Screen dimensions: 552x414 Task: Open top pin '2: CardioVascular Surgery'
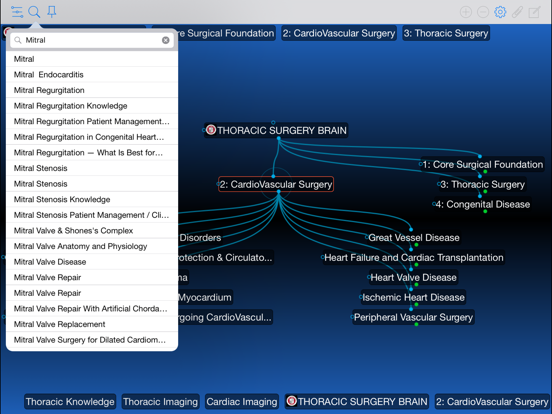[339, 33]
